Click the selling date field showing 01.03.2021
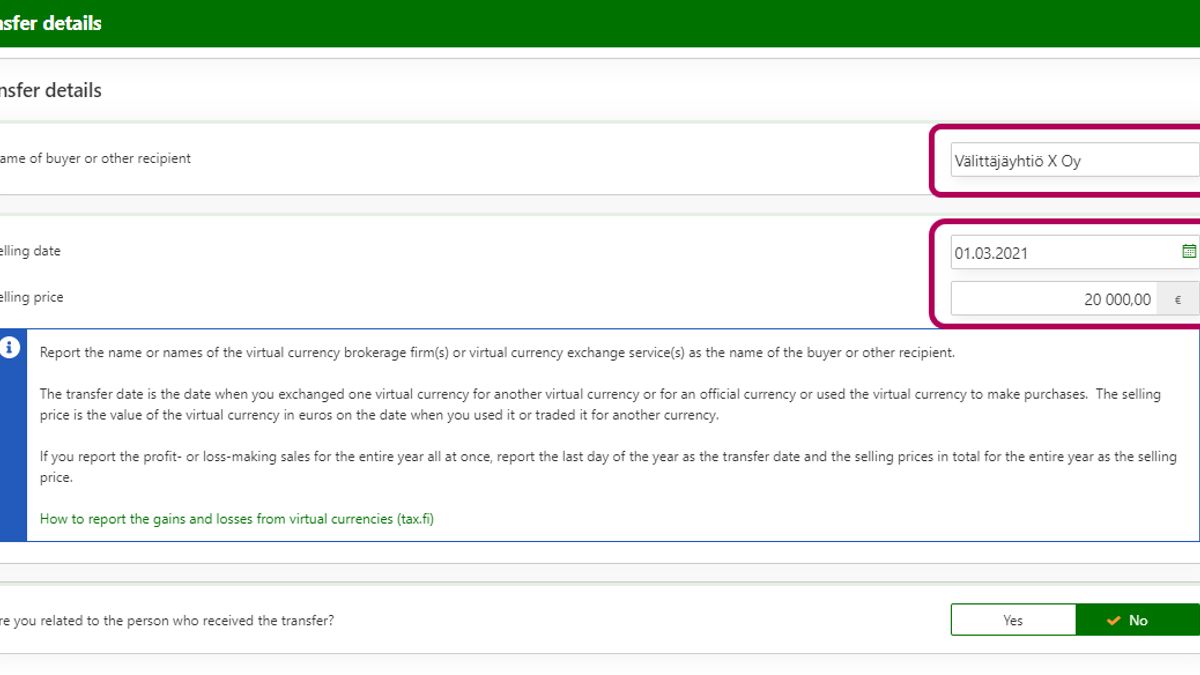 (1060, 253)
